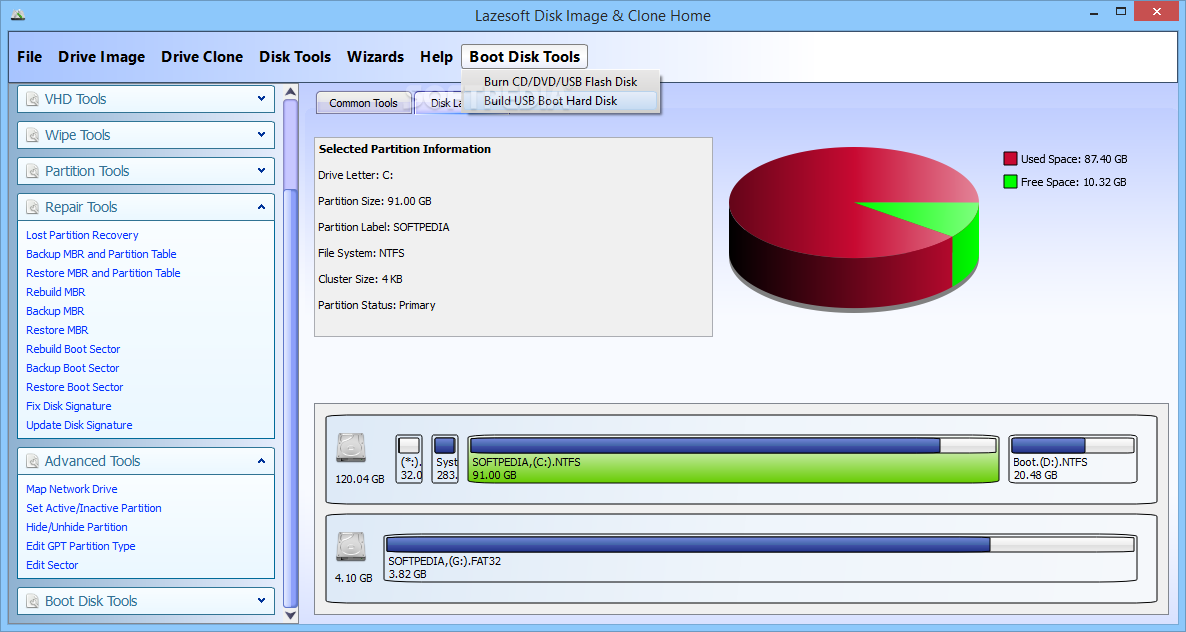Select the Boot (D:) NTFS partition
This screenshot has width=1186, height=632.
tap(1073, 459)
